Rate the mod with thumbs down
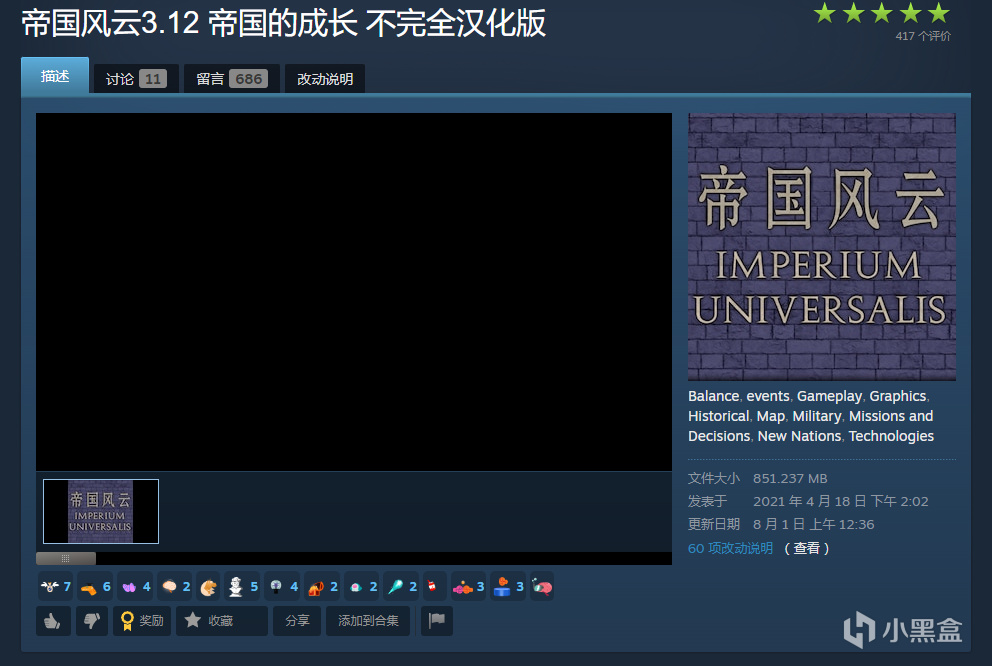Image resolution: width=992 pixels, height=666 pixels. pyautogui.click(x=92, y=621)
